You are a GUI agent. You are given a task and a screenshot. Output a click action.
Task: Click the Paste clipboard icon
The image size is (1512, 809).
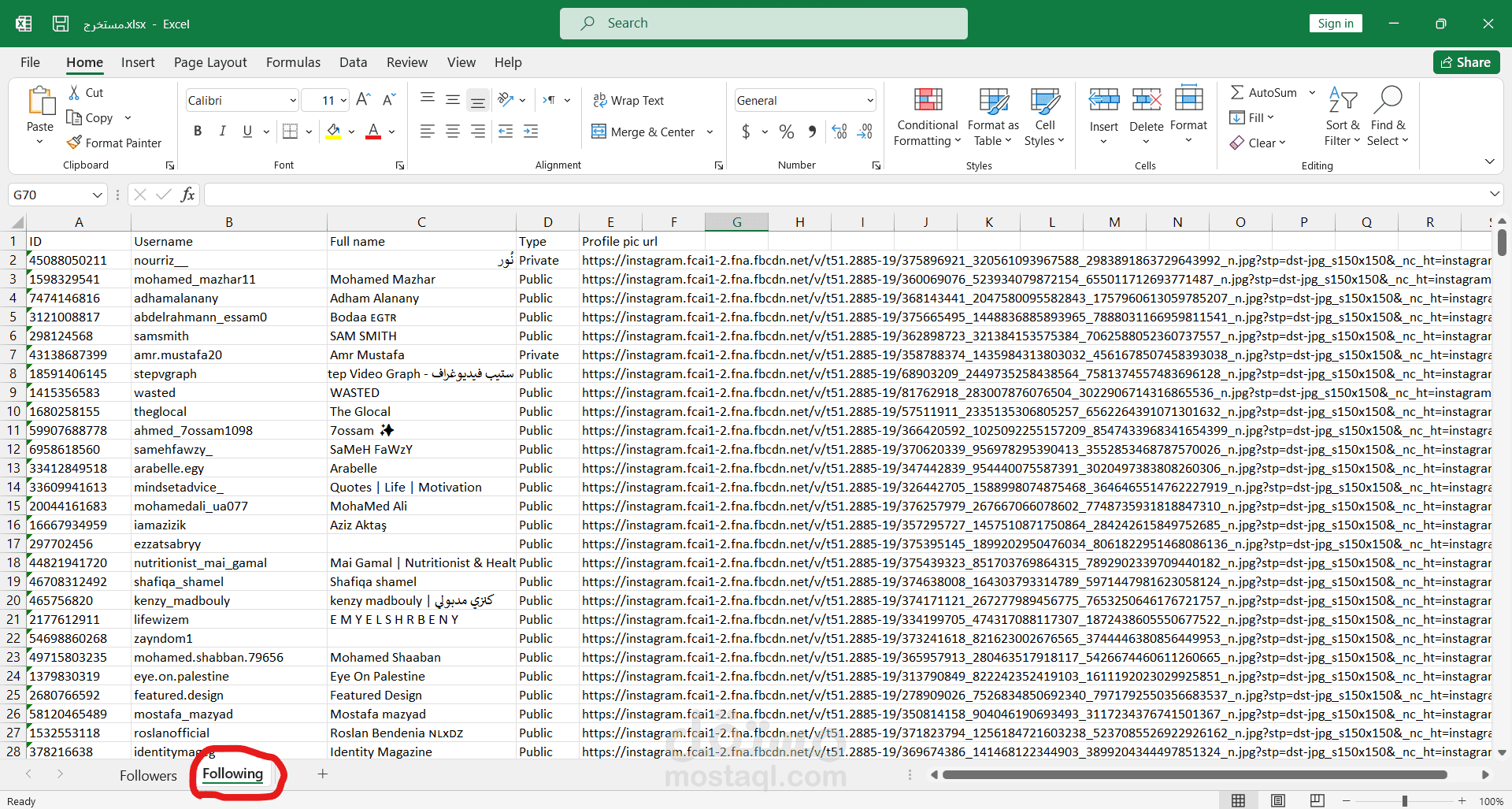point(40,102)
